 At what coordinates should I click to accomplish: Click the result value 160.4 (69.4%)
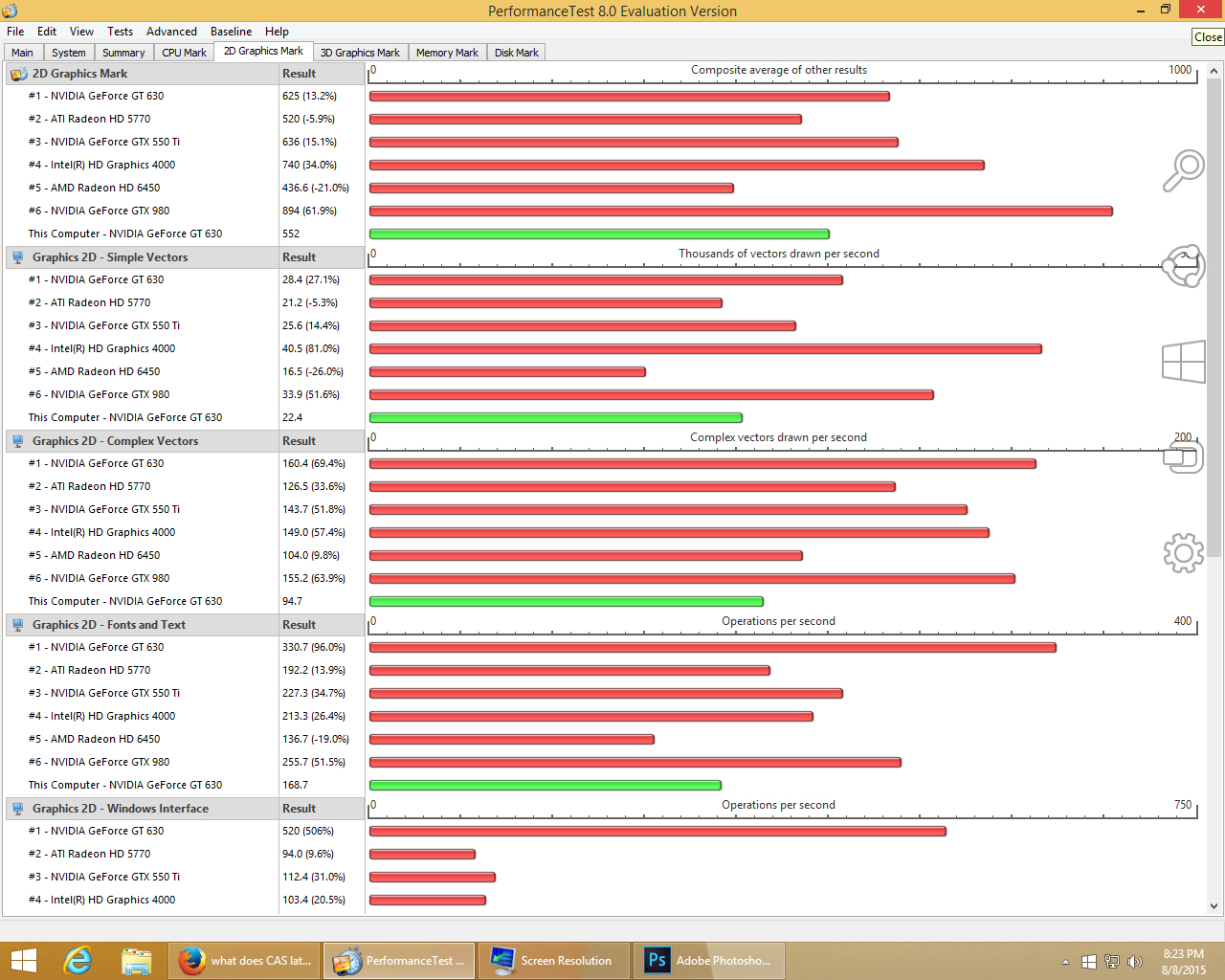314,463
